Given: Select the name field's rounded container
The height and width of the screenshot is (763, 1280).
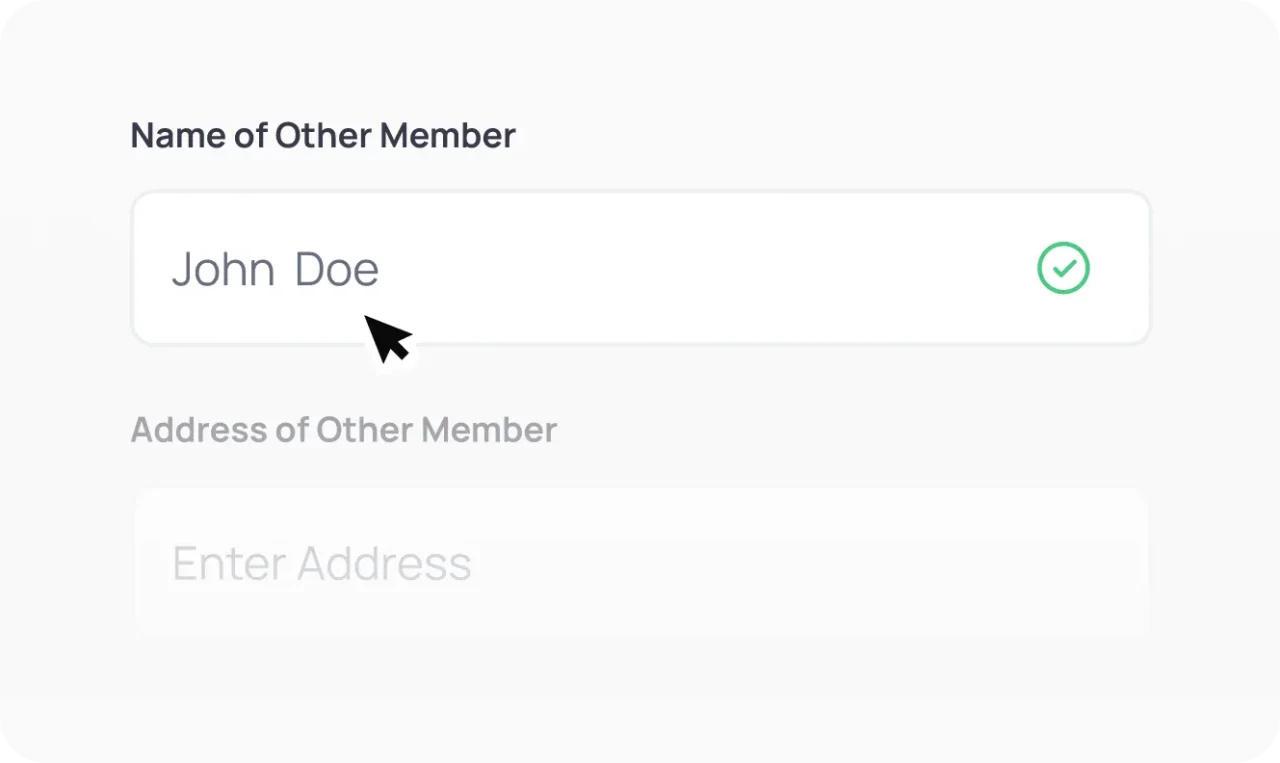Looking at the screenshot, I should pyautogui.click(x=641, y=267).
